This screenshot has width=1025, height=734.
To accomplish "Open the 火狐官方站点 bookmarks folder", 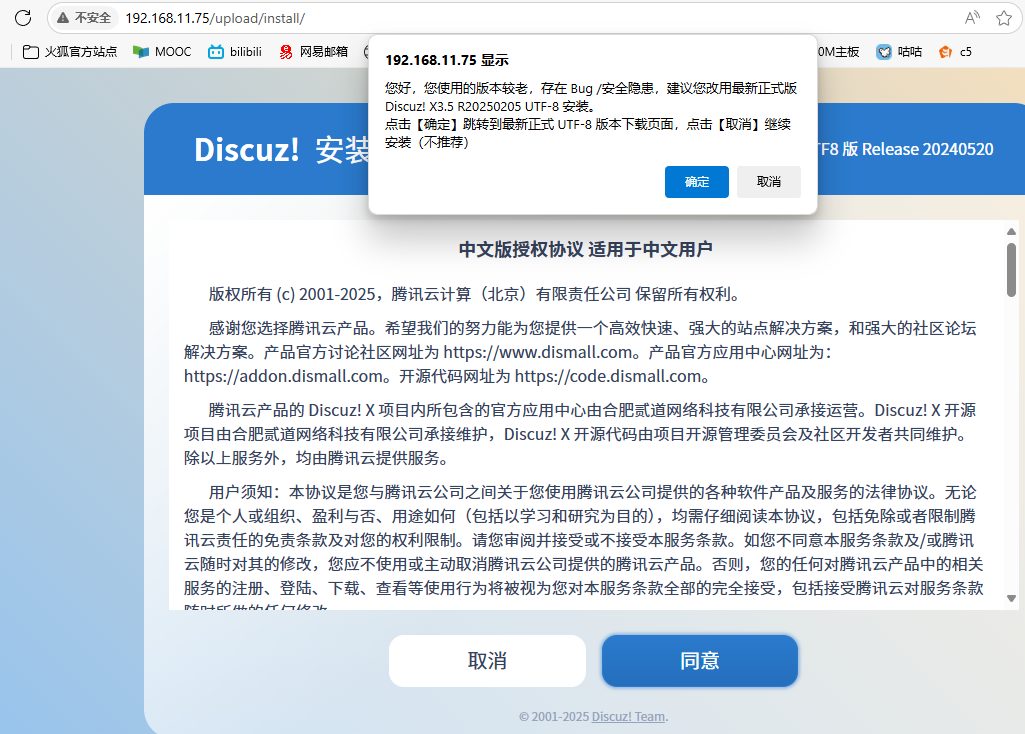I will click(x=70, y=52).
